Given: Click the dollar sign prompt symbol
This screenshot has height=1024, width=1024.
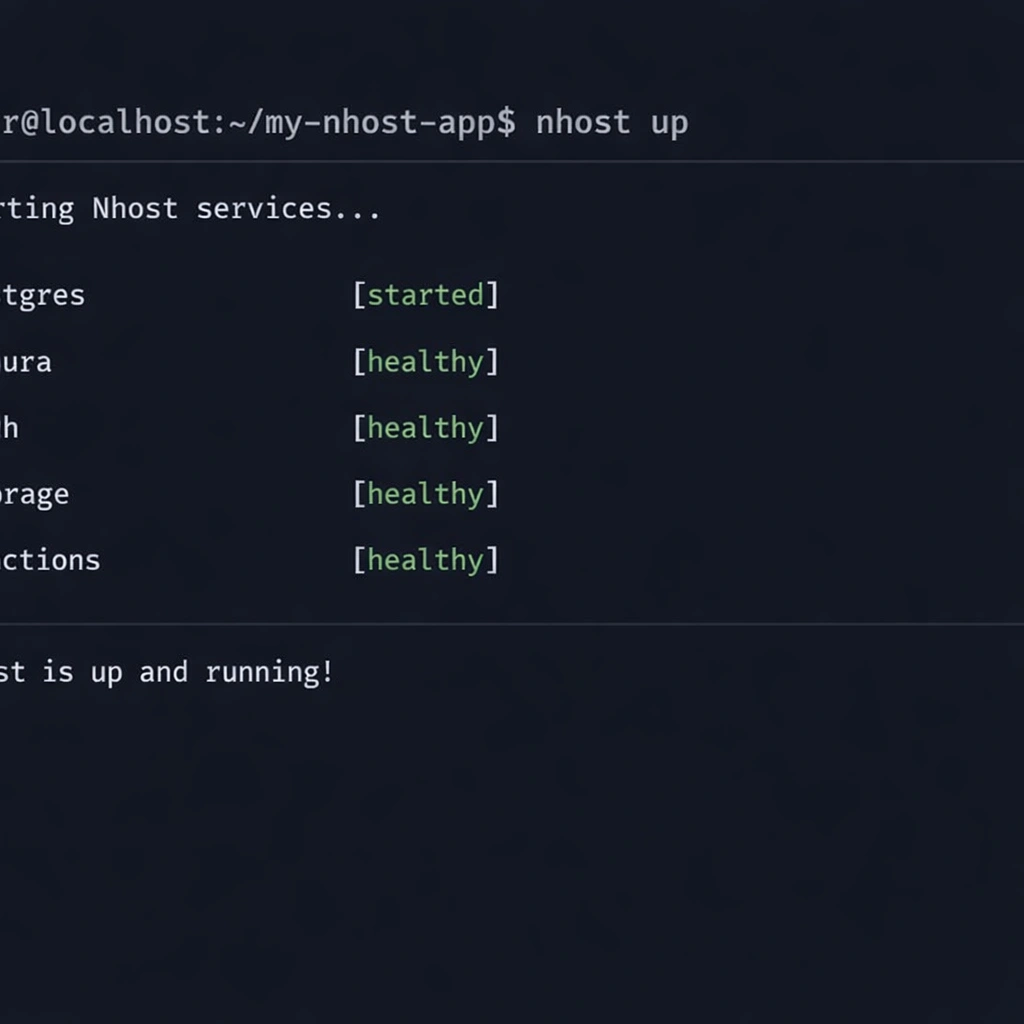Looking at the screenshot, I should 508,123.
